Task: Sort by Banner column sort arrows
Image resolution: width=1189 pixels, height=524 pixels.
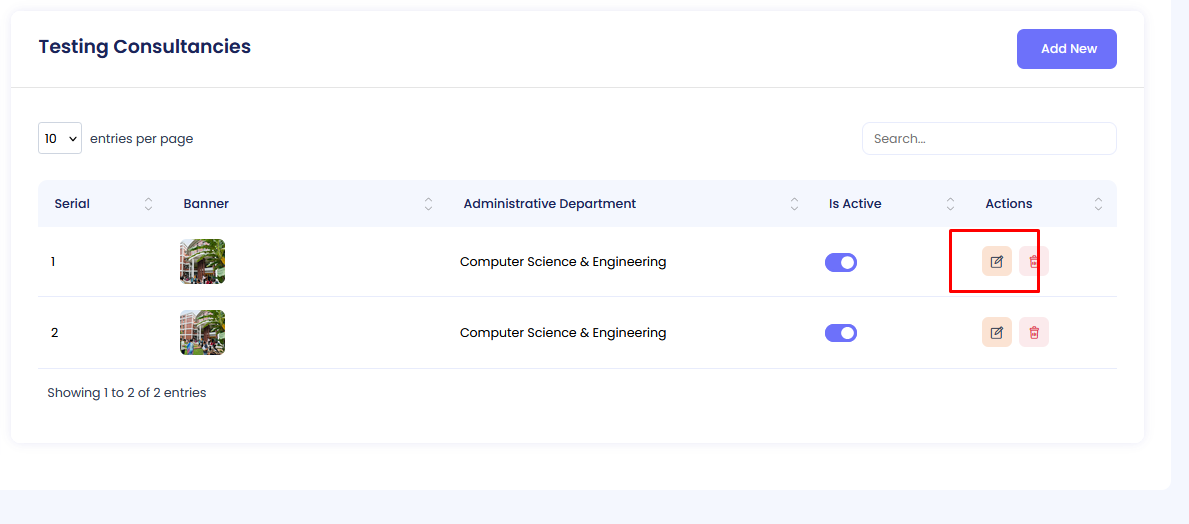Action: pos(429,204)
